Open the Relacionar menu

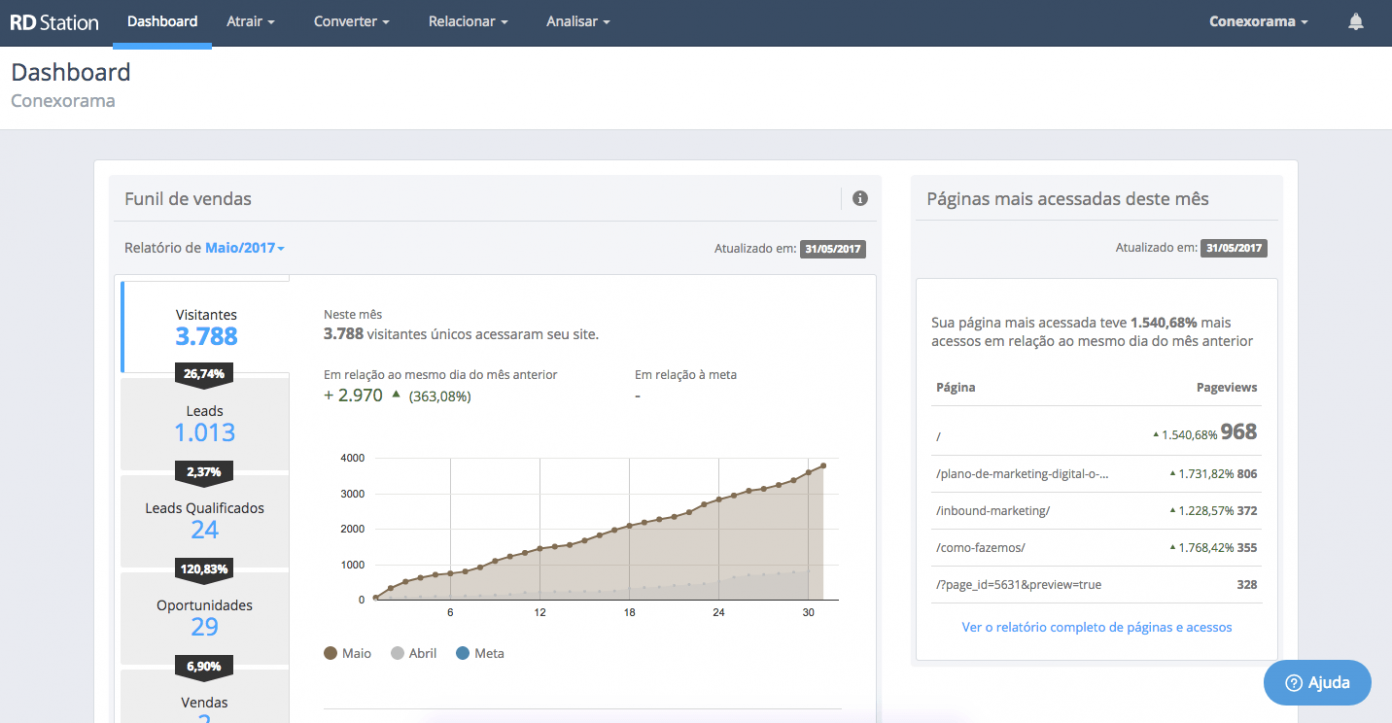(468, 22)
